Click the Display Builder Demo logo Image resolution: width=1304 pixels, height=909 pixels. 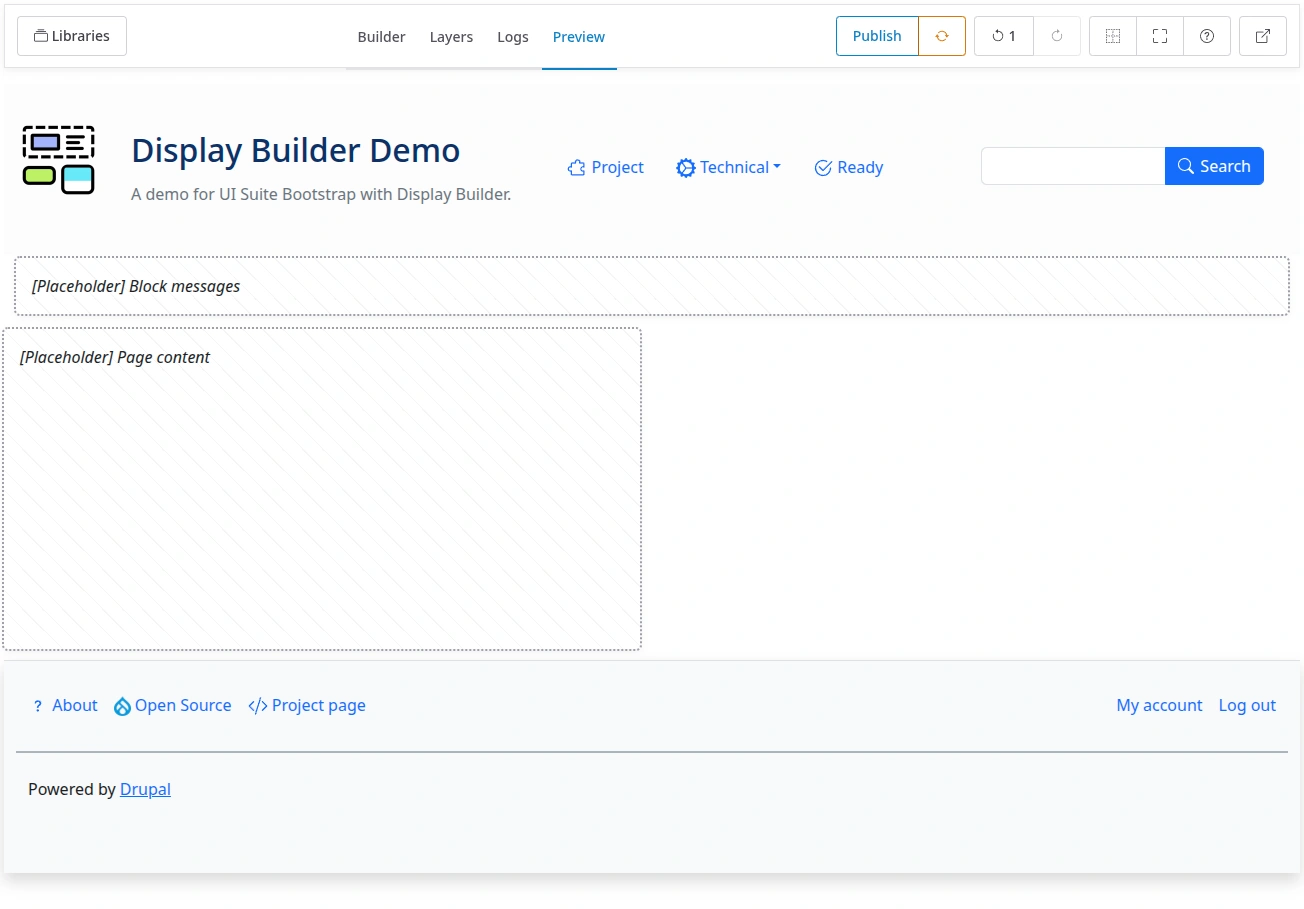[x=58, y=160]
